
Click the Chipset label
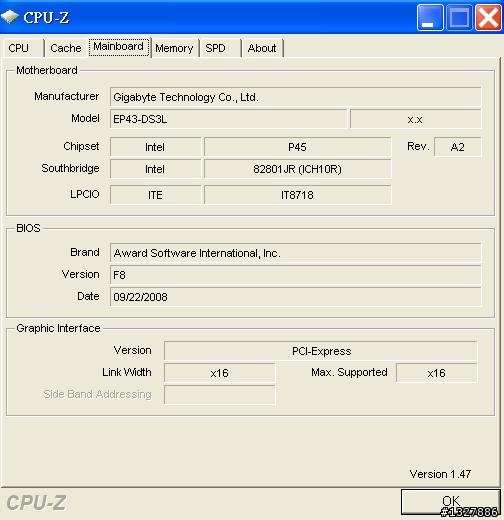coord(81,146)
